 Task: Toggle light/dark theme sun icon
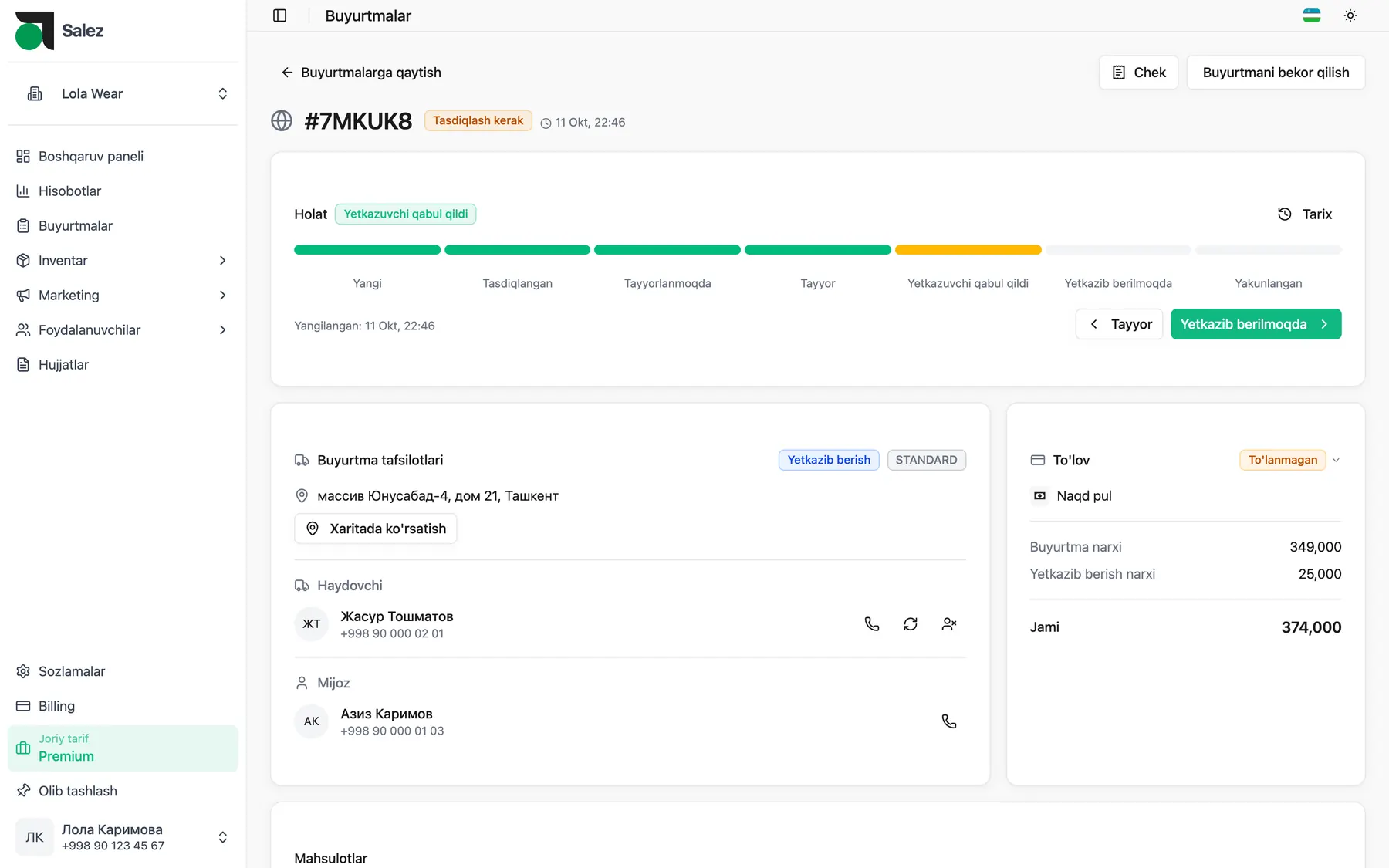pyautogui.click(x=1350, y=15)
